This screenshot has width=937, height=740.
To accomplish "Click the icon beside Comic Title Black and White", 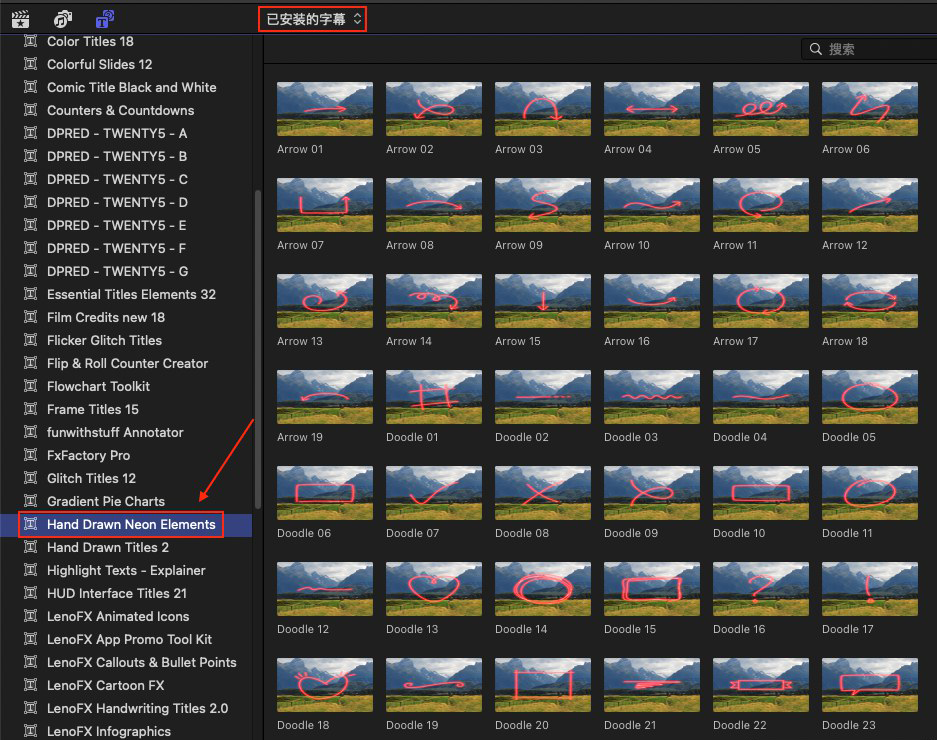I will click(30, 87).
